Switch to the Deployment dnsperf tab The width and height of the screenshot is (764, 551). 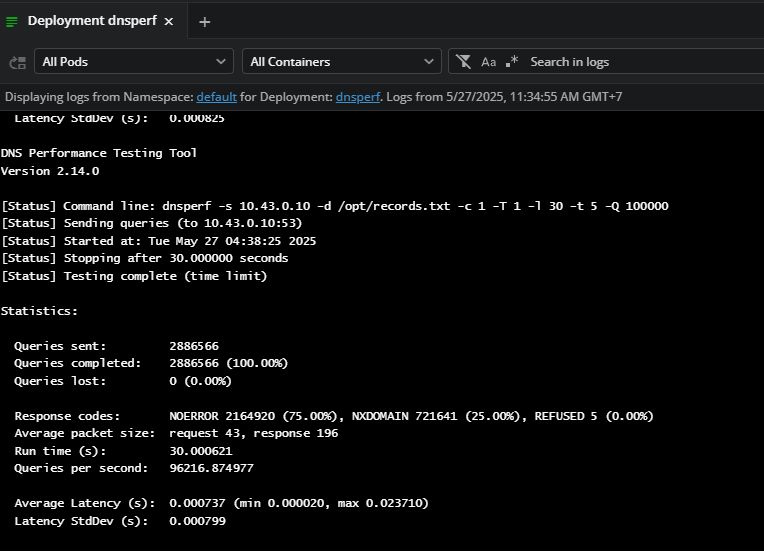[x=92, y=21]
